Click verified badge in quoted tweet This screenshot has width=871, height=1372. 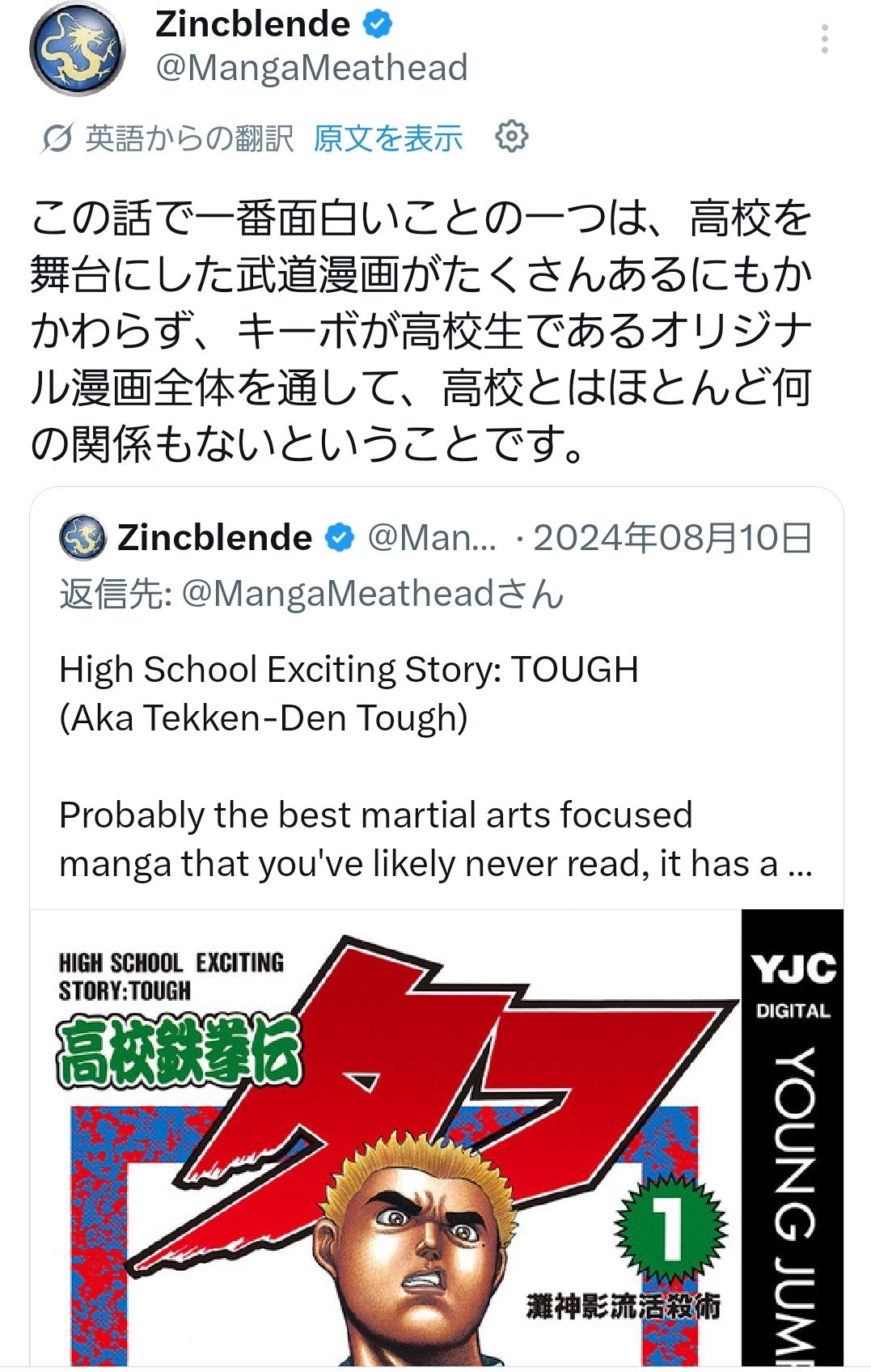tap(340, 537)
